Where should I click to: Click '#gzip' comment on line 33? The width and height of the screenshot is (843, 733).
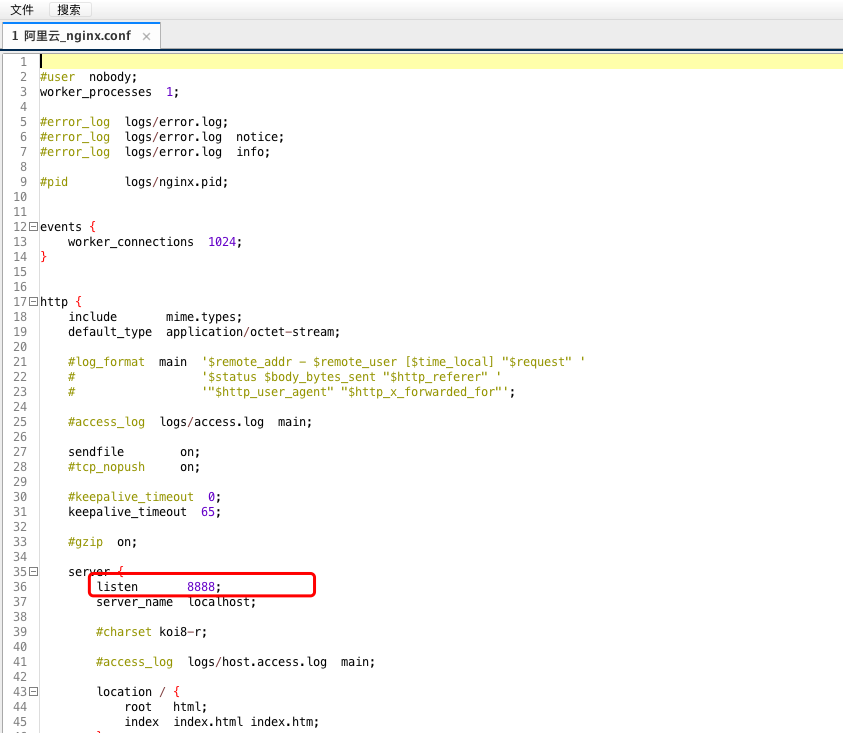coord(85,542)
